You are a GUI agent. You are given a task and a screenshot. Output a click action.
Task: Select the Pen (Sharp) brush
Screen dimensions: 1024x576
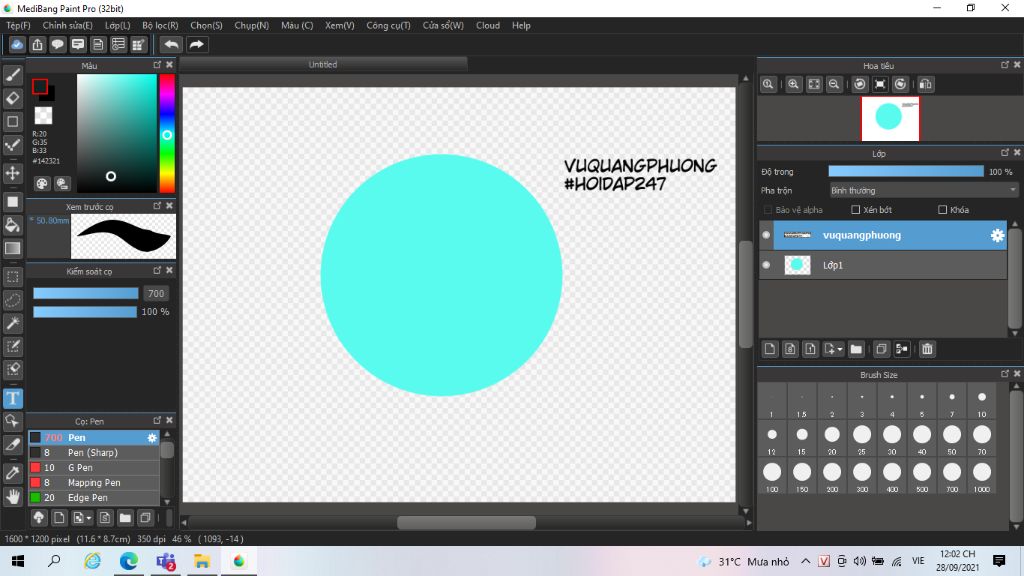[x=94, y=453]
